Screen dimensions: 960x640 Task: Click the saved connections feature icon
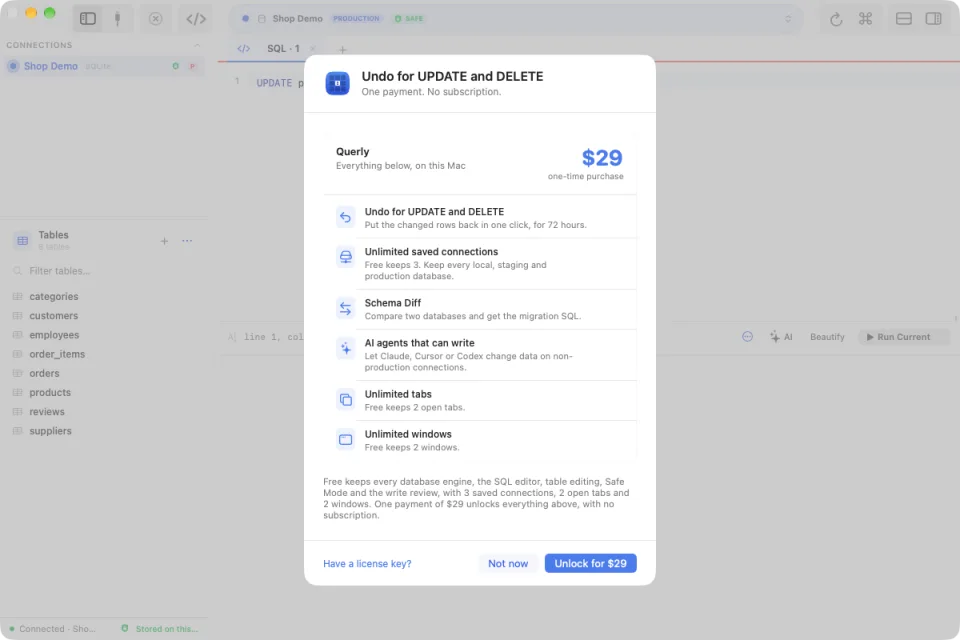pyautogui.click(x=345, y=257)
